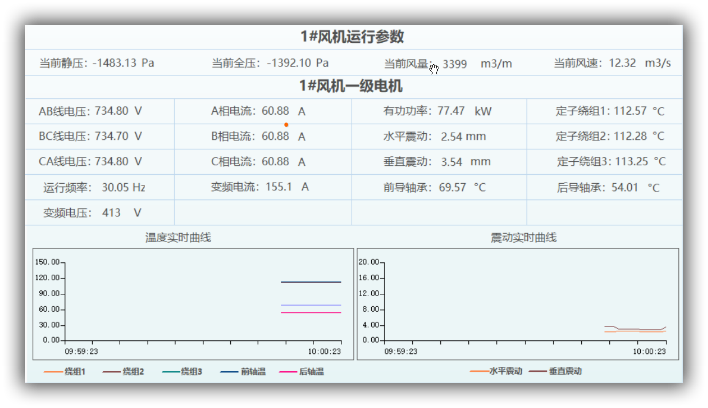The image size is (708, 408).
Task: Click the 1#风机一级电机 section header
Action: [x=352, y=87]
